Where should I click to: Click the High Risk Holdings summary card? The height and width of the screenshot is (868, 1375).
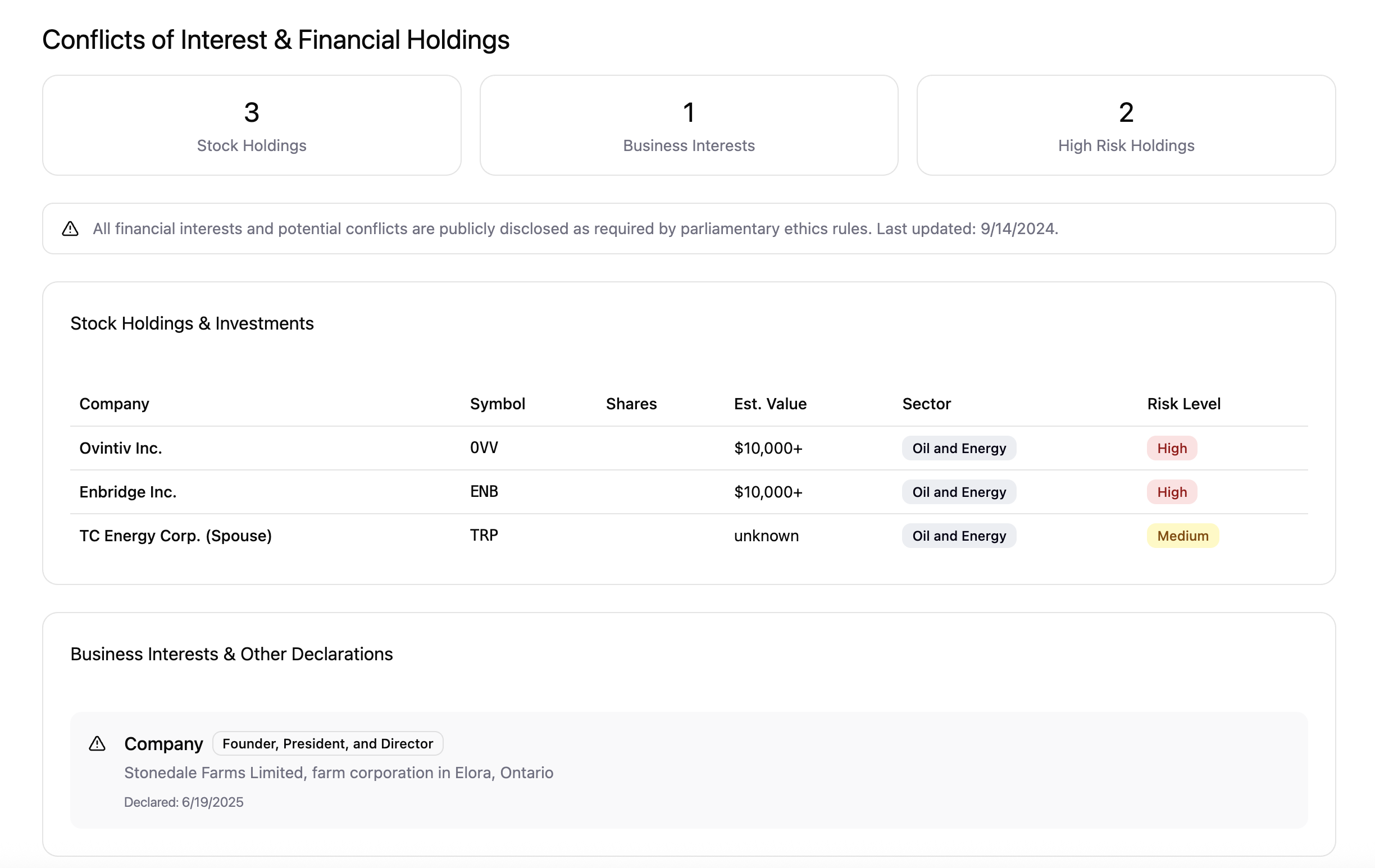pos(1126,126)
